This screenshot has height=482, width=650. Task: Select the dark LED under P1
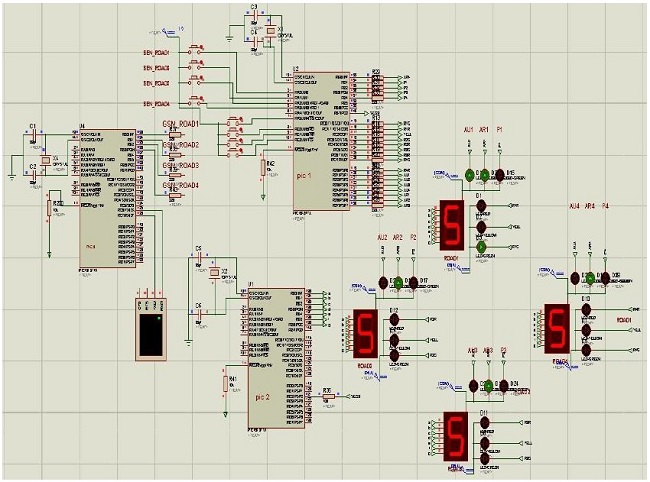[498, 175]
